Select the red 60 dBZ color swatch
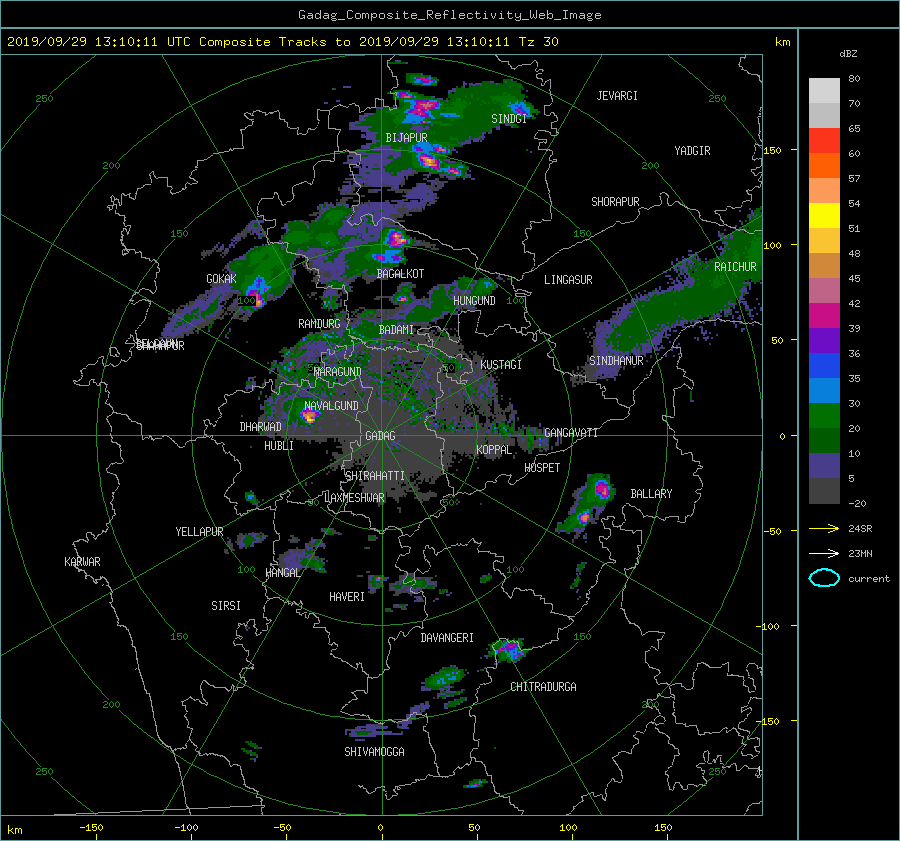Viewport: 900px width, 841px height. click(x=824, y=141)
